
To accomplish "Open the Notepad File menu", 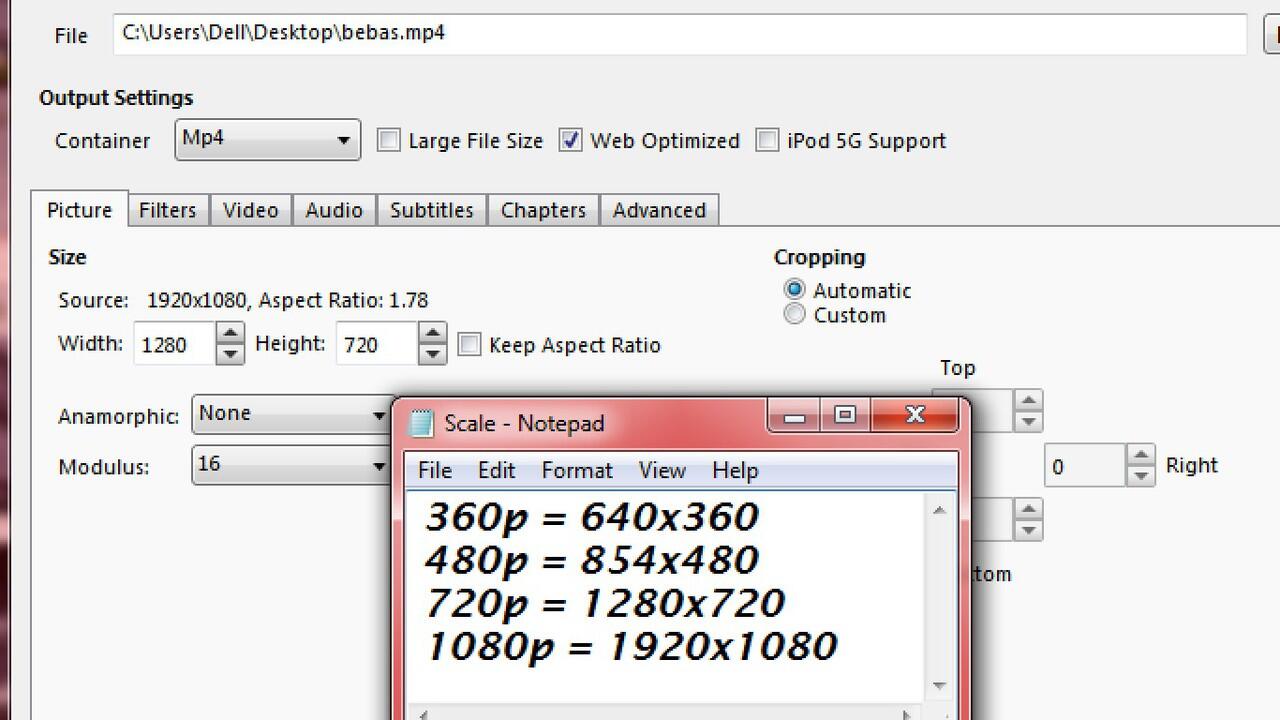I will point(435,470).
